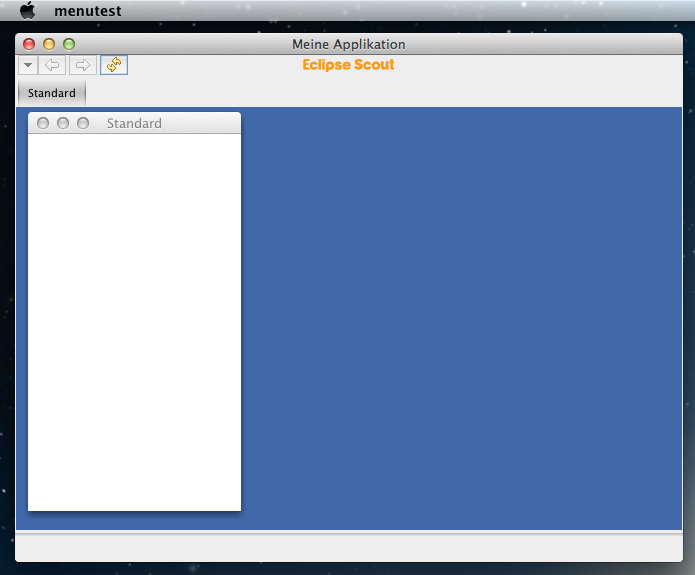Click the orange refresh icon

114,65
